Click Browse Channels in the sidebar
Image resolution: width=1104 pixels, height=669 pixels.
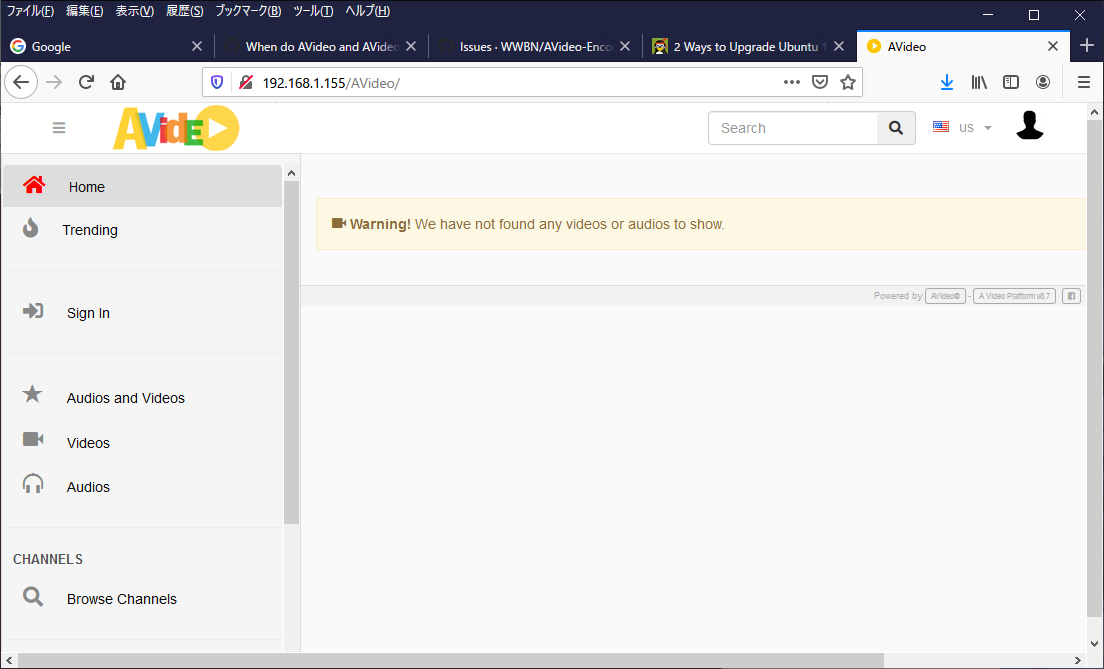142,599
